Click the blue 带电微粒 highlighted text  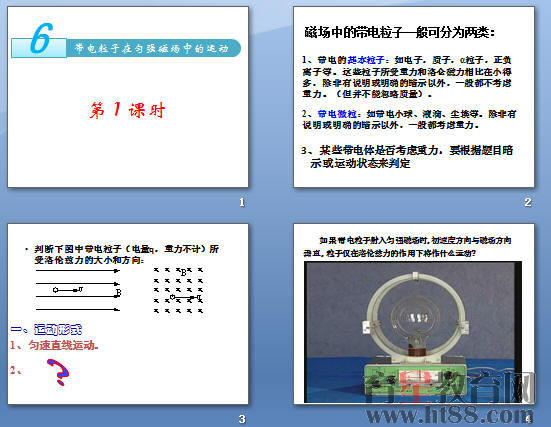tap(337, 114)
